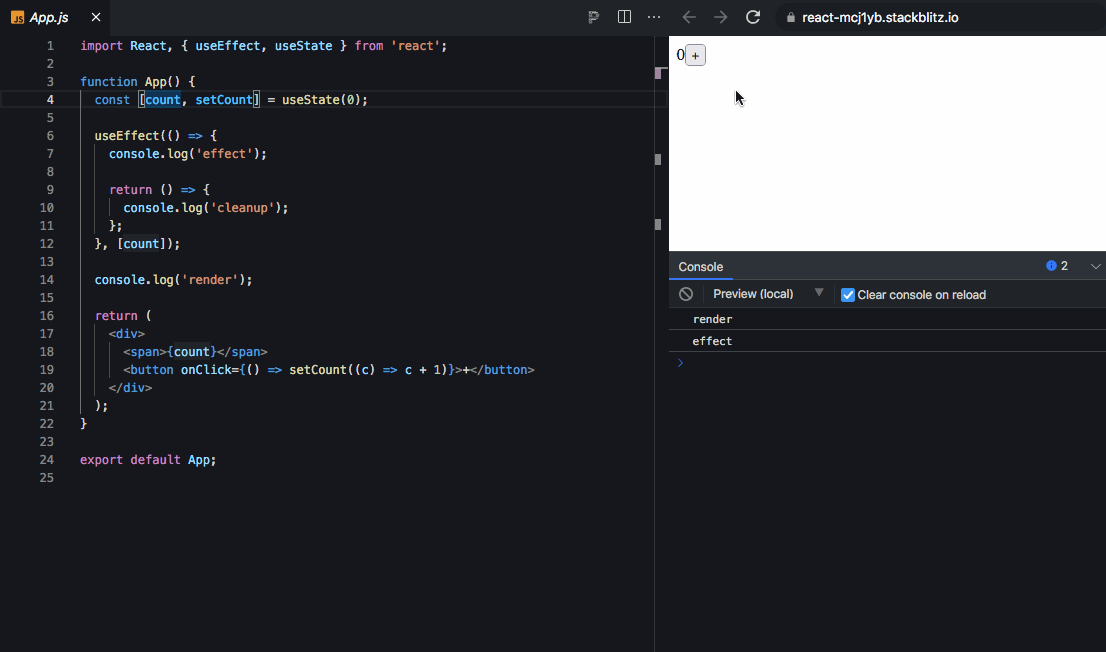Click the 'react' import string on line 1
The height and width of the screenshot is (652, 1106).
tap(415, 45)
